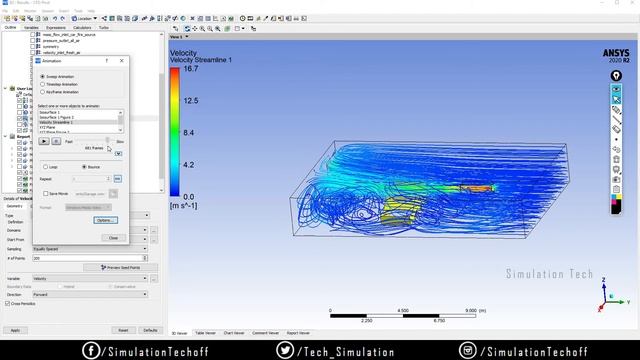Click the rotate view icon
Viewport: 640px width, 360px height.
click(x=187, y=29)
